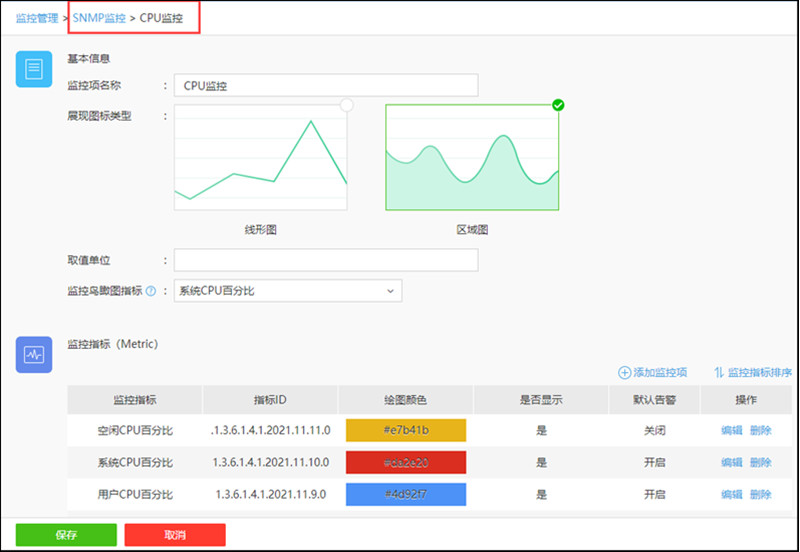Click the 监控项名称 input field

click(326, 86)
